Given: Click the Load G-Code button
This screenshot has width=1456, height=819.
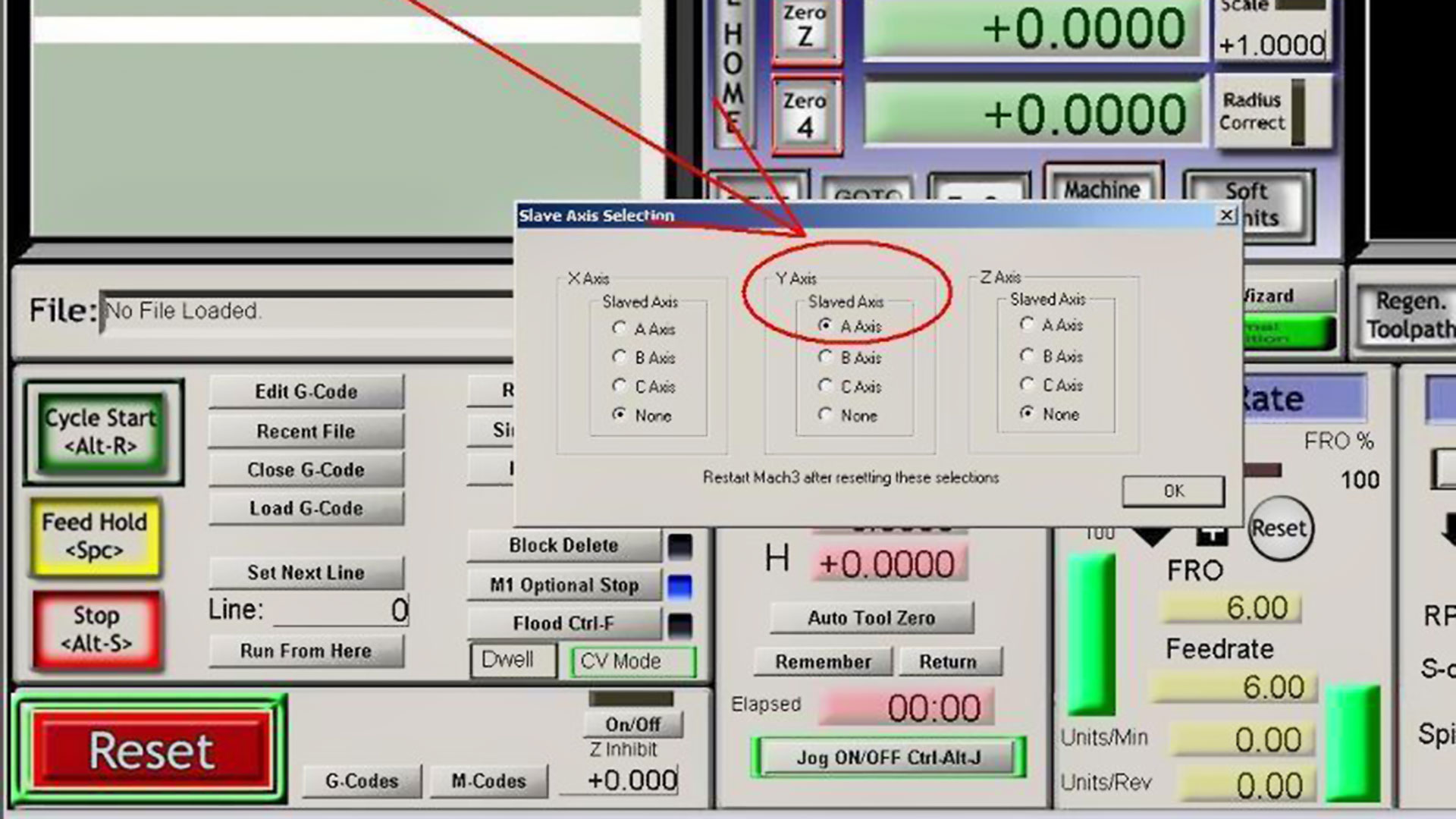Looking at the screenshot, I should coord(306,508).
